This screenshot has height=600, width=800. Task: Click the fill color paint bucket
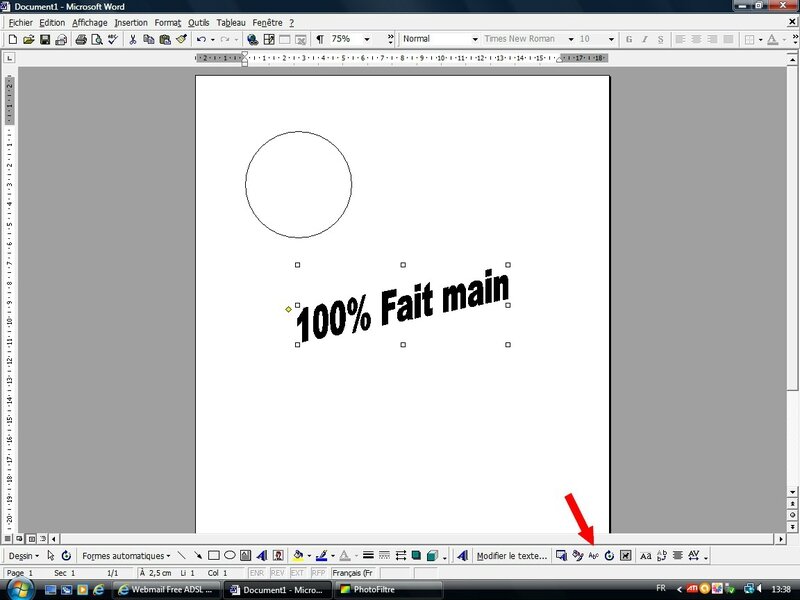point(298,555)
